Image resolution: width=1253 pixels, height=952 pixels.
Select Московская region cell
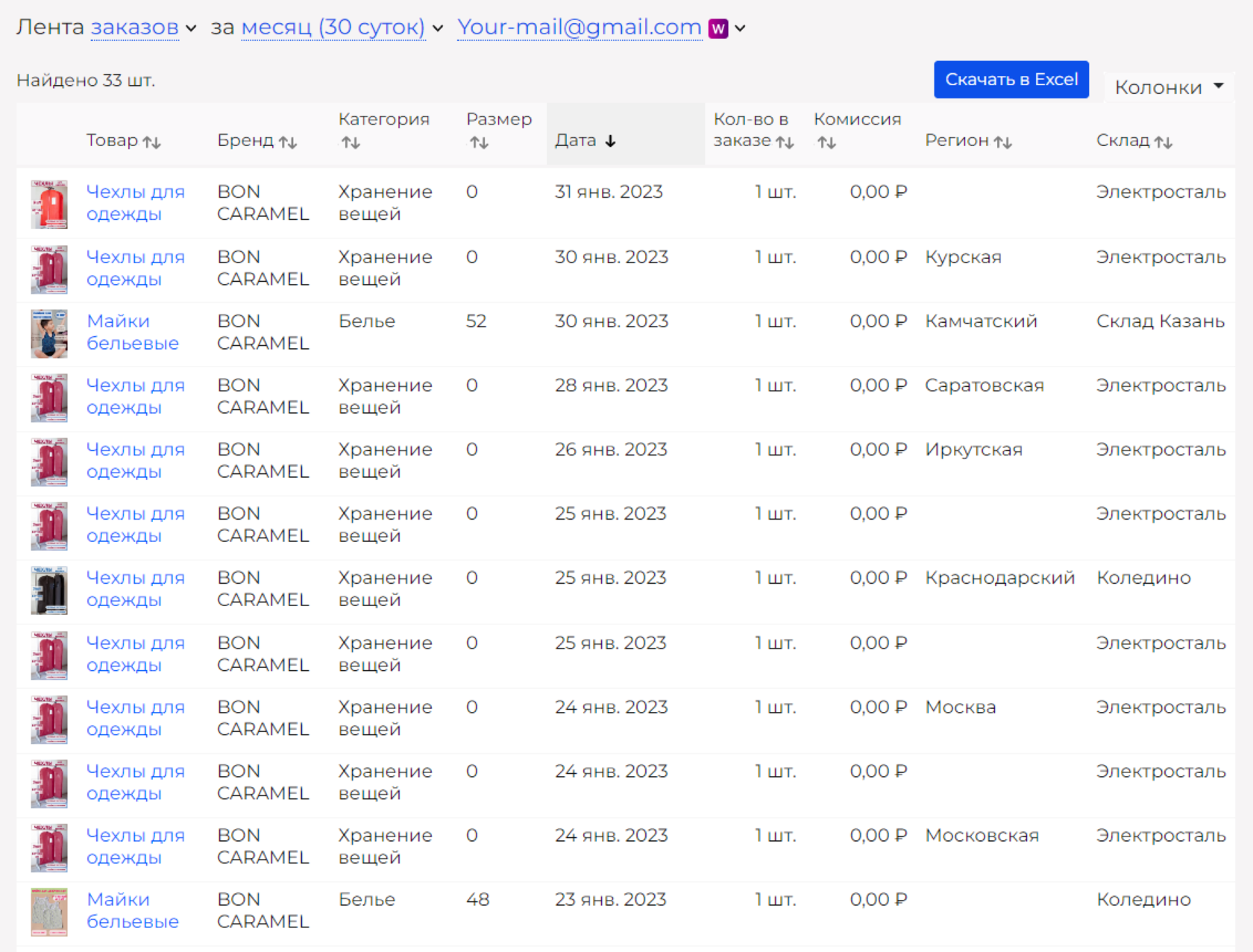(982, 836)
